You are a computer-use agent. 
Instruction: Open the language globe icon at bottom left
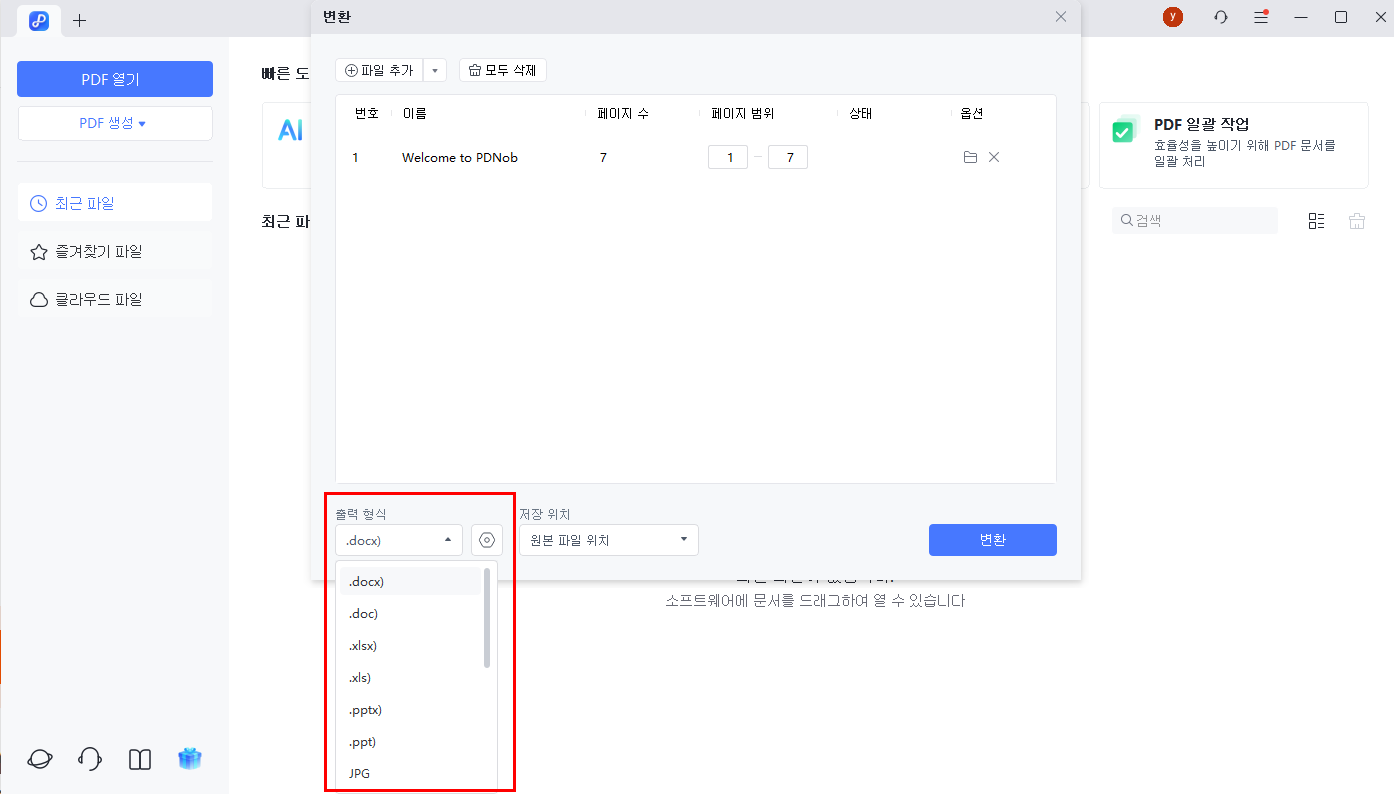39,759
